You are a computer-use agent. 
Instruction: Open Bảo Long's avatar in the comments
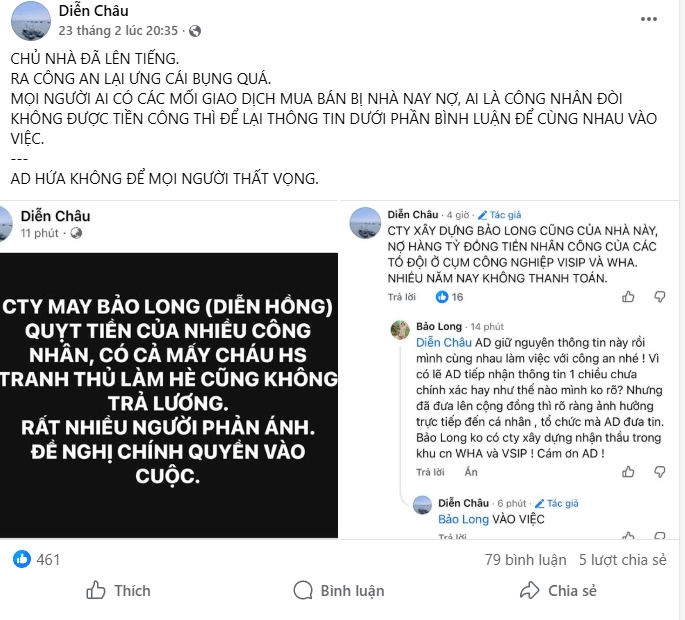pos(399,329)
